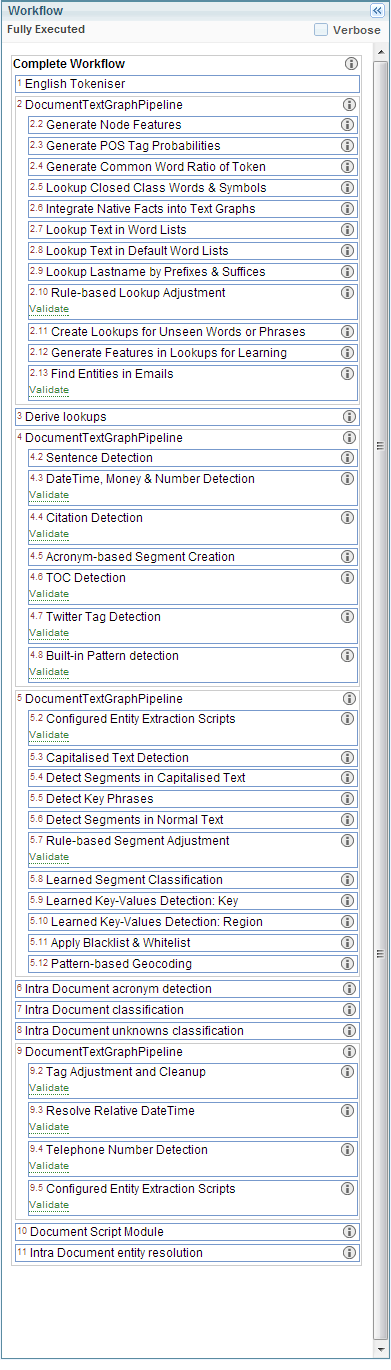Select Intra Document entity resolution step
This screenshot has height=1370, width=391.
(187, 1253)
